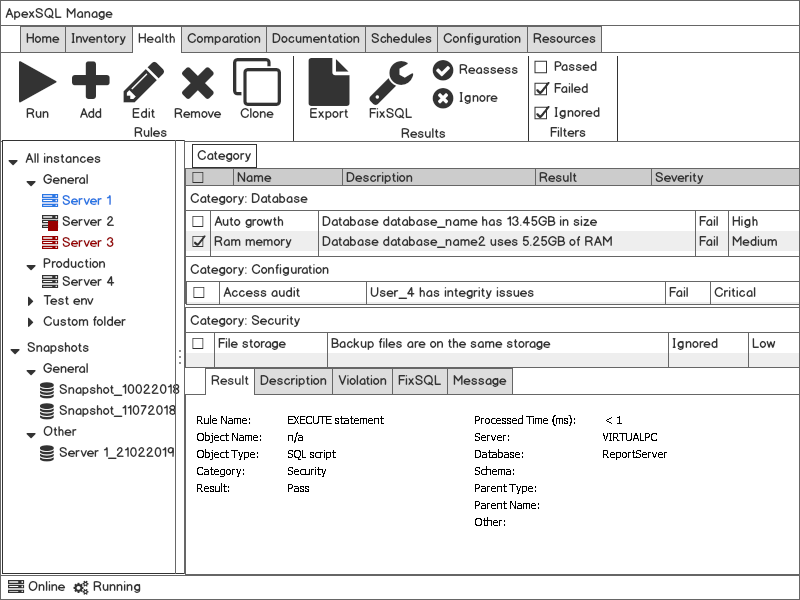Click the Running gears status icon
The width and height of the screenshot is (800, 600).
point(81,587)
